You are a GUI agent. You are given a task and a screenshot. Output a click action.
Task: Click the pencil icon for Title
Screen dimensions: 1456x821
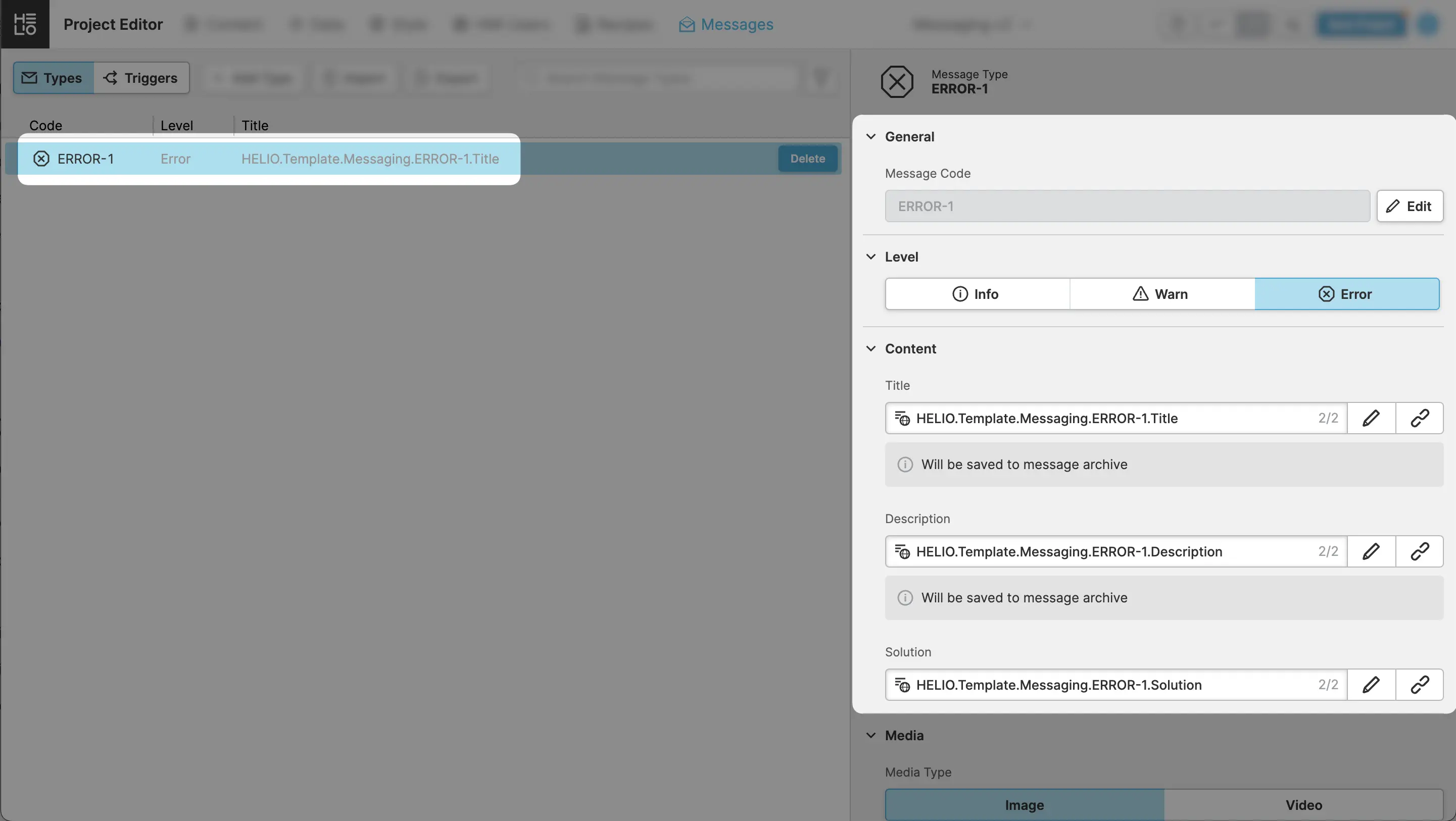tap(1371, 418)
